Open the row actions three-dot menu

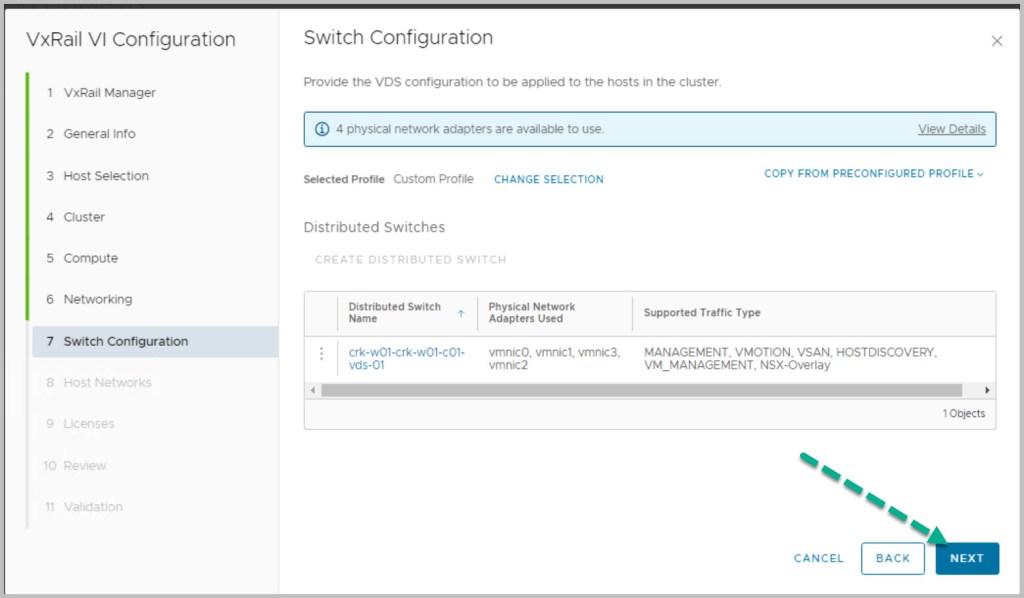[x=321, y=354]
